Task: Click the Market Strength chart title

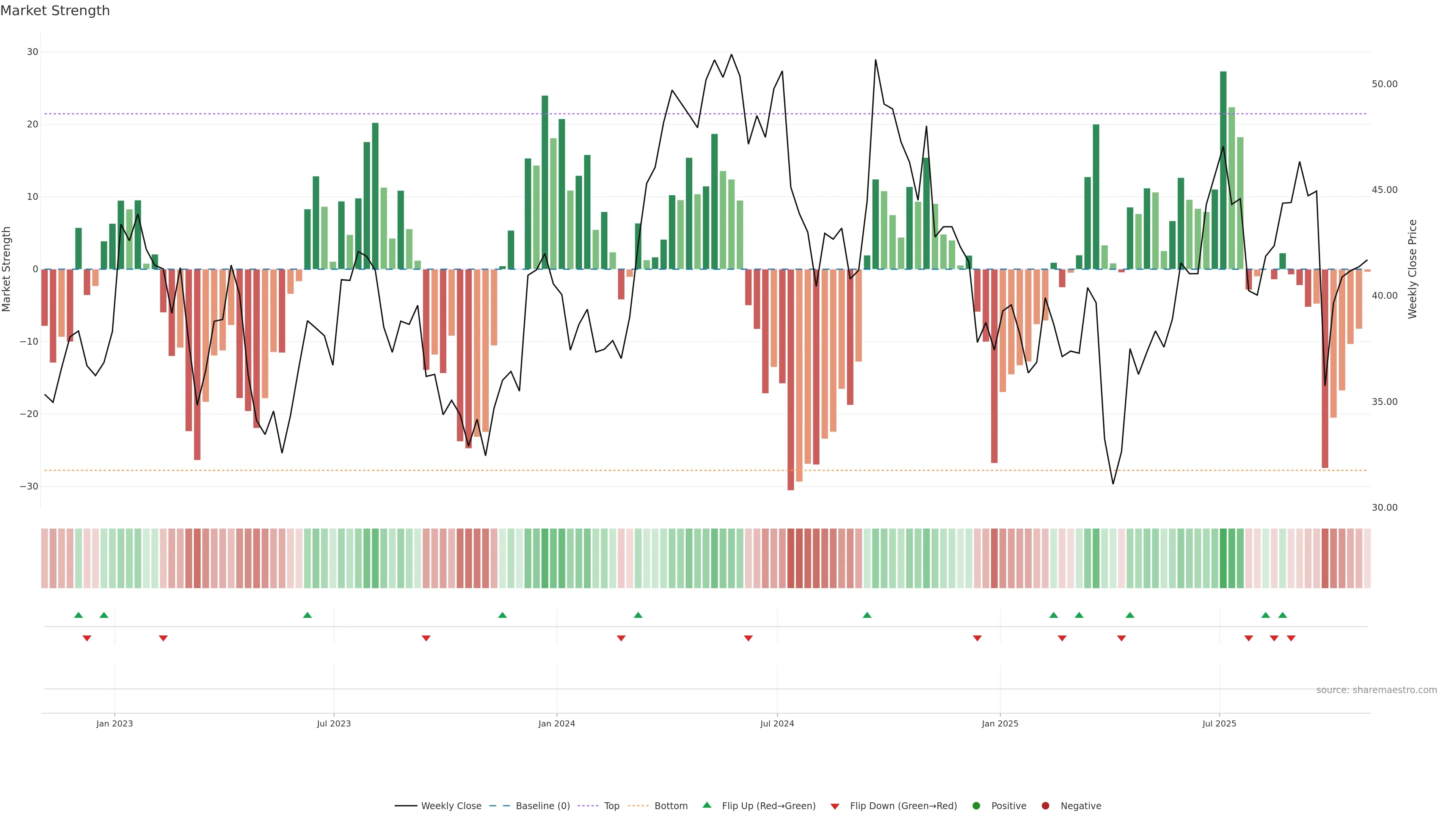Action: coord(55,11)
